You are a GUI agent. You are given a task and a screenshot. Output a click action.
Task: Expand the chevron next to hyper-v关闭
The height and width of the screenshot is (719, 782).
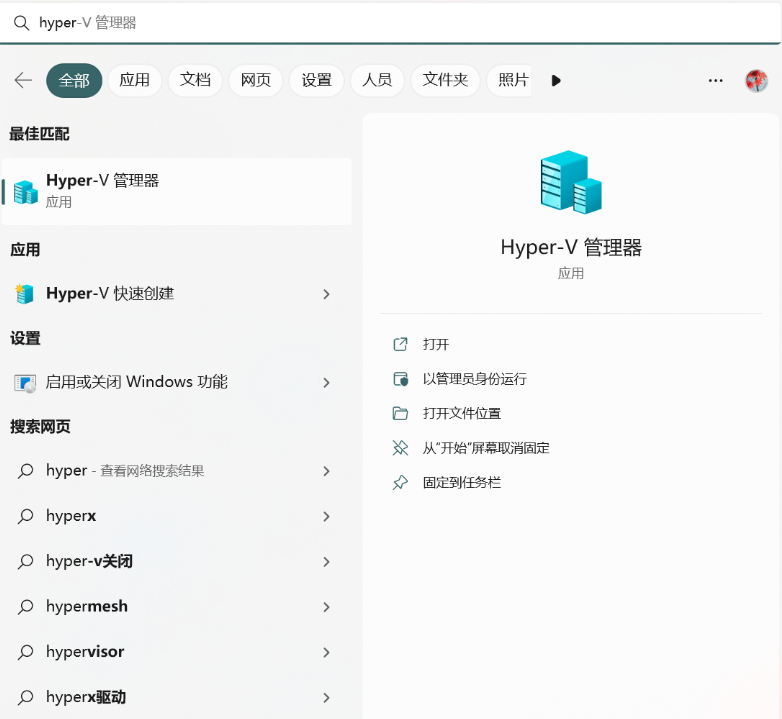pyautogui.click(x=326, y=562)
